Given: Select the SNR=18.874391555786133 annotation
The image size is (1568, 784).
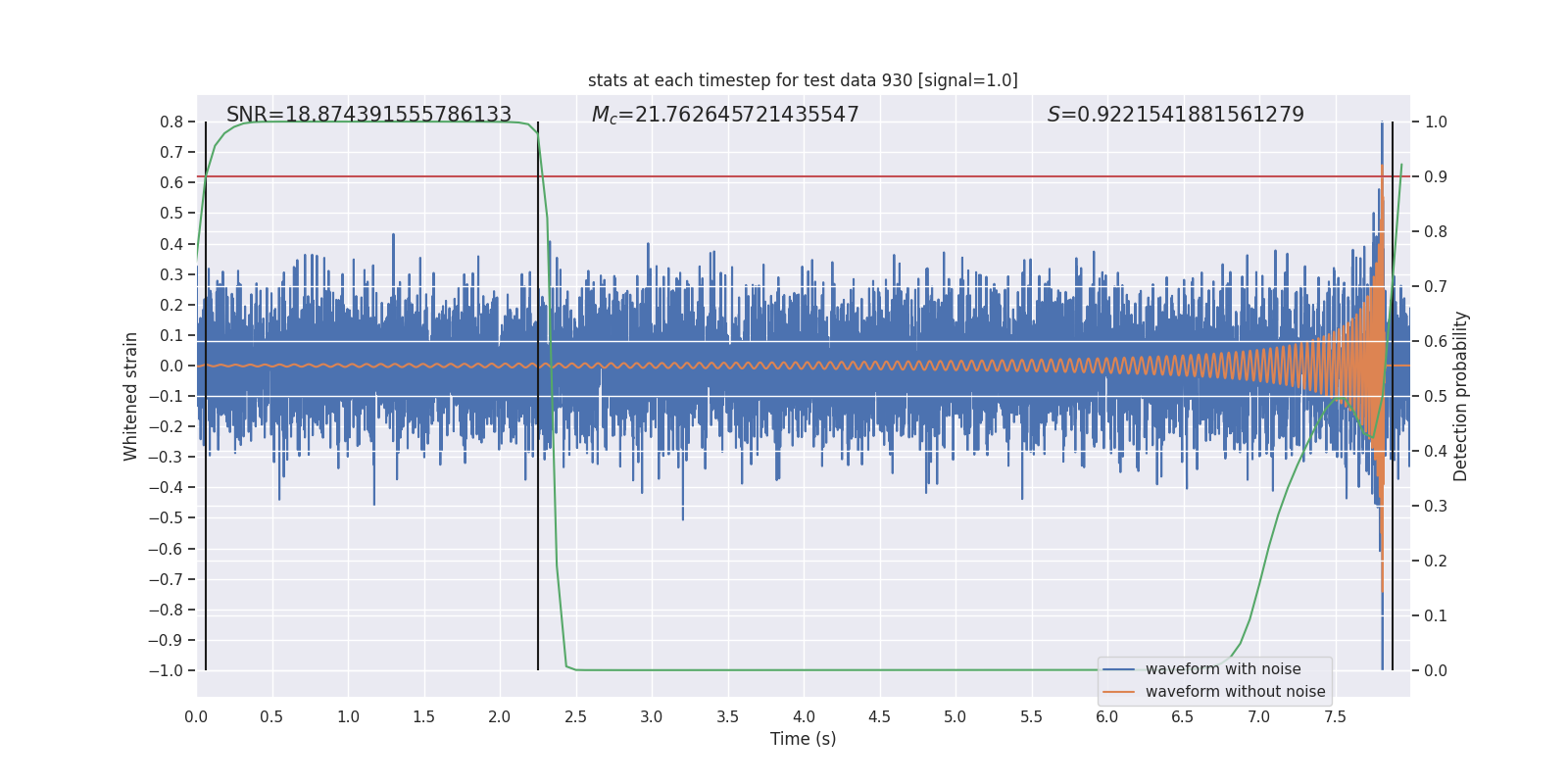Looking at the screenshot, I should click(369, 115).
